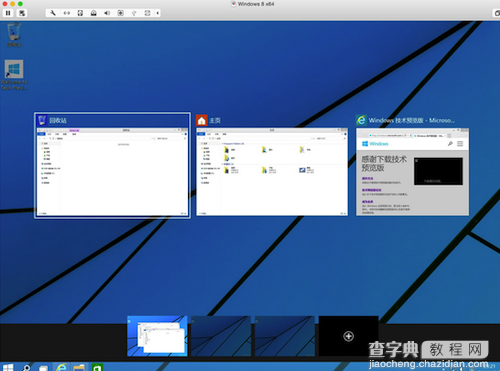
Task: Open the Welcome to Tech Preview shortcut
Action: pos(14,75)
